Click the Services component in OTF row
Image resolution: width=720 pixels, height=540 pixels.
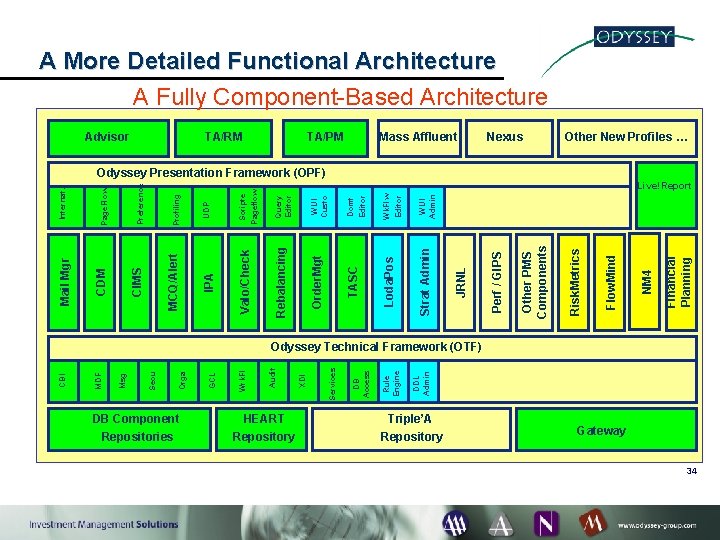(333, 381)
